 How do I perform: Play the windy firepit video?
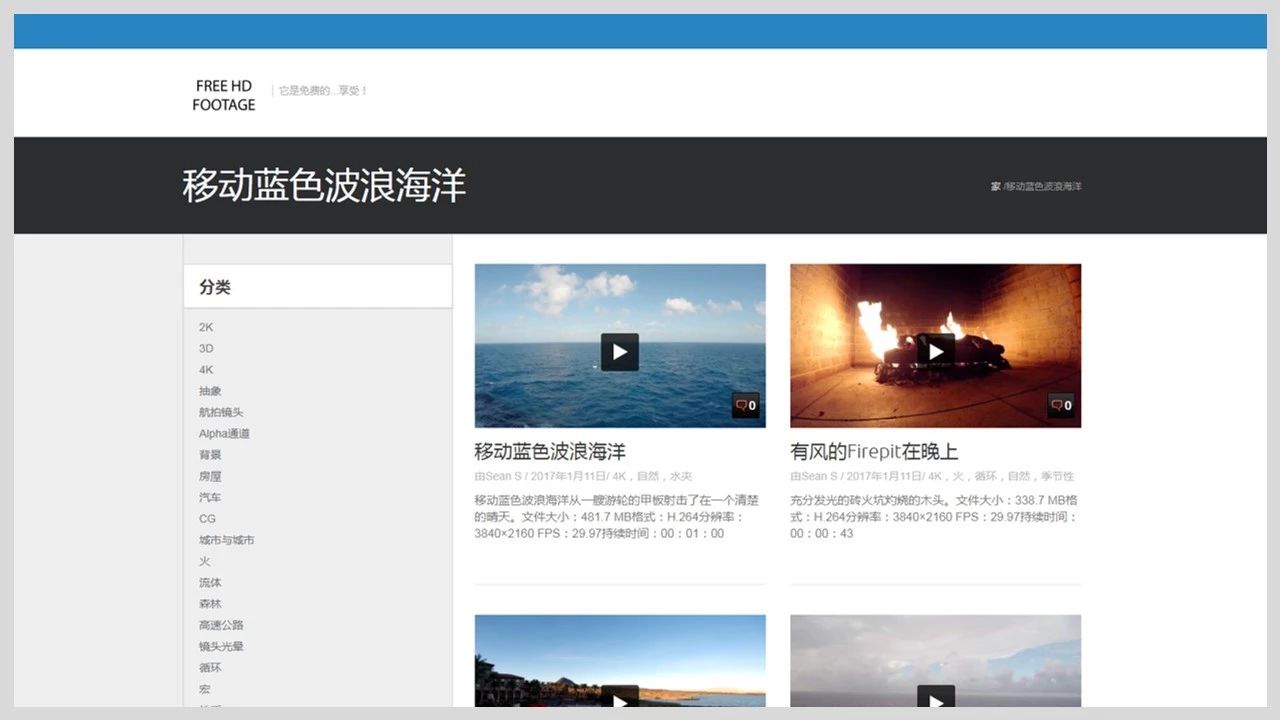click(935, 351)
